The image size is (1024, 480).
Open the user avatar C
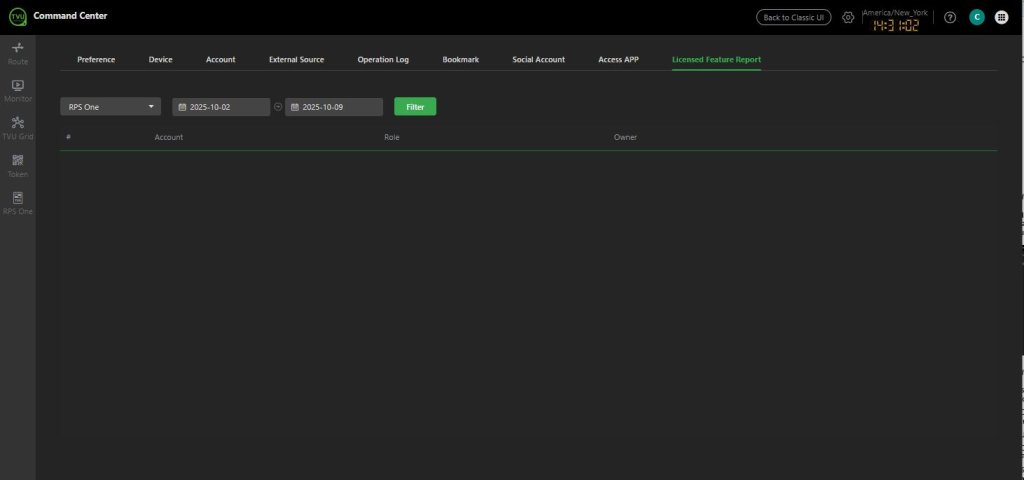(976, 18)
